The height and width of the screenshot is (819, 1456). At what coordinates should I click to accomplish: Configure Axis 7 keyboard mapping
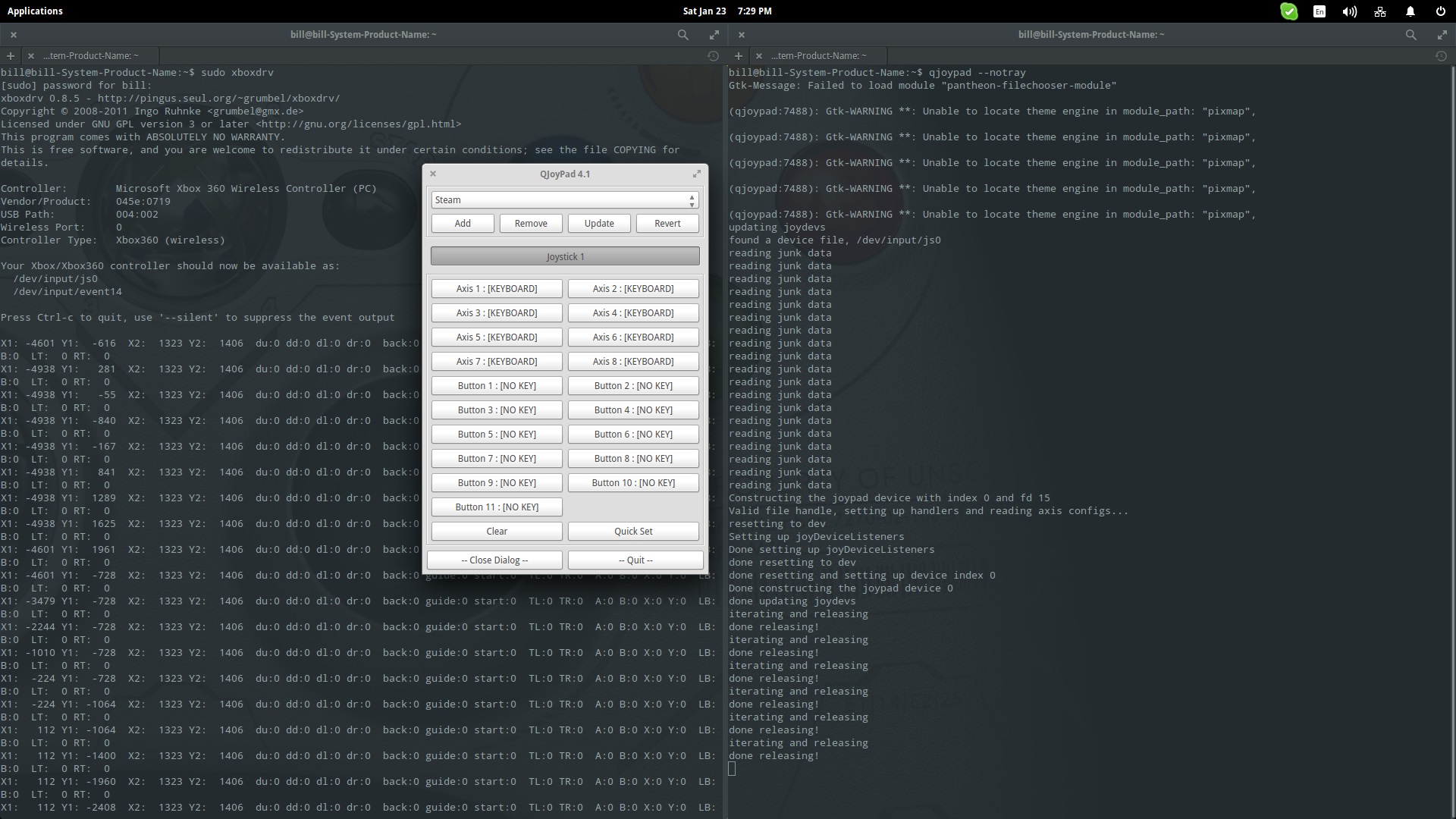497,362
